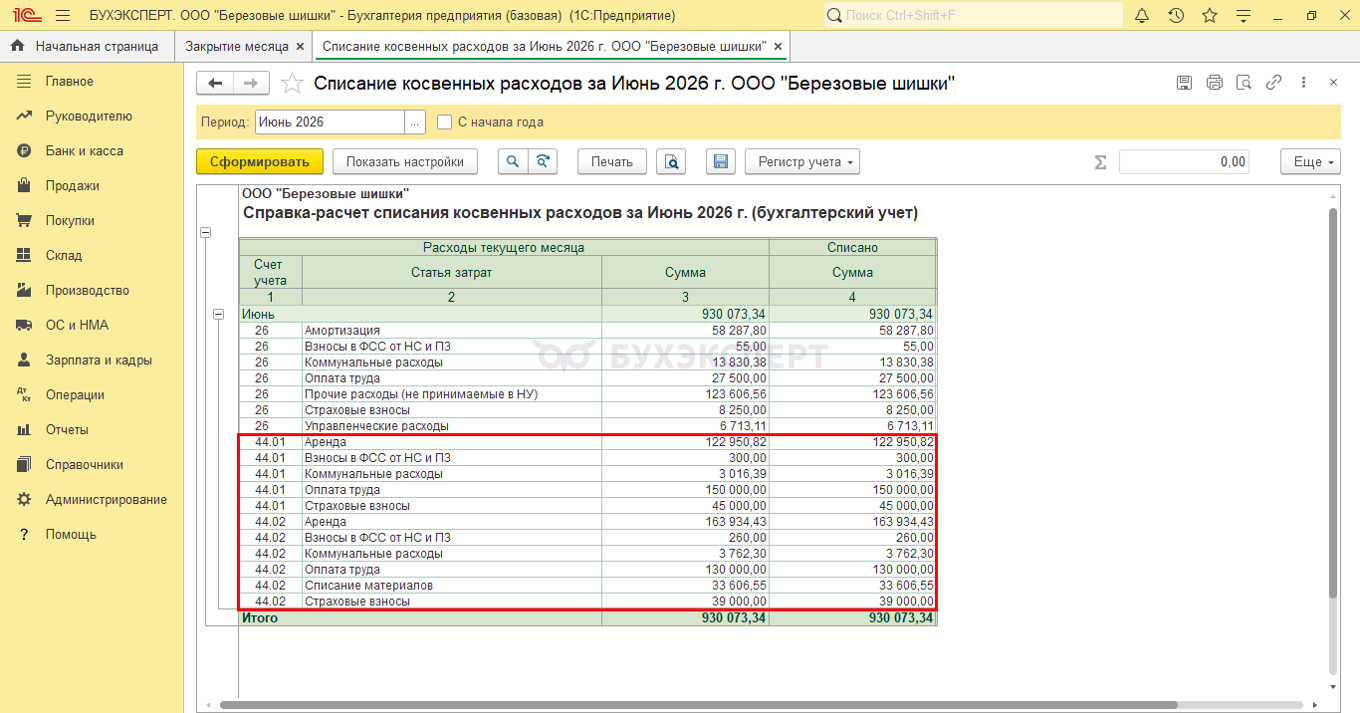Open the period selector ellipsis button
The width and height of the screenshot is (1360, 713).
[416, 122]
